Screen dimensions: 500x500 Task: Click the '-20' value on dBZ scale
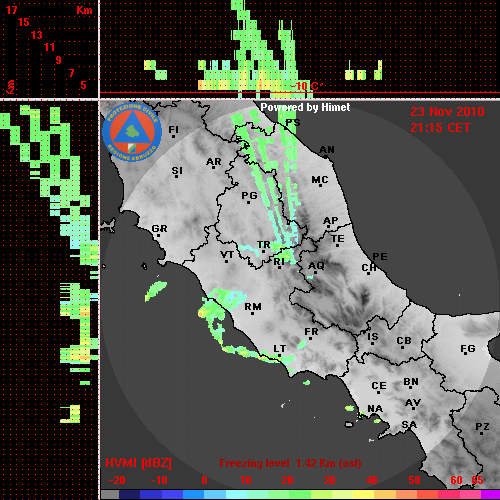pos(117,480)
